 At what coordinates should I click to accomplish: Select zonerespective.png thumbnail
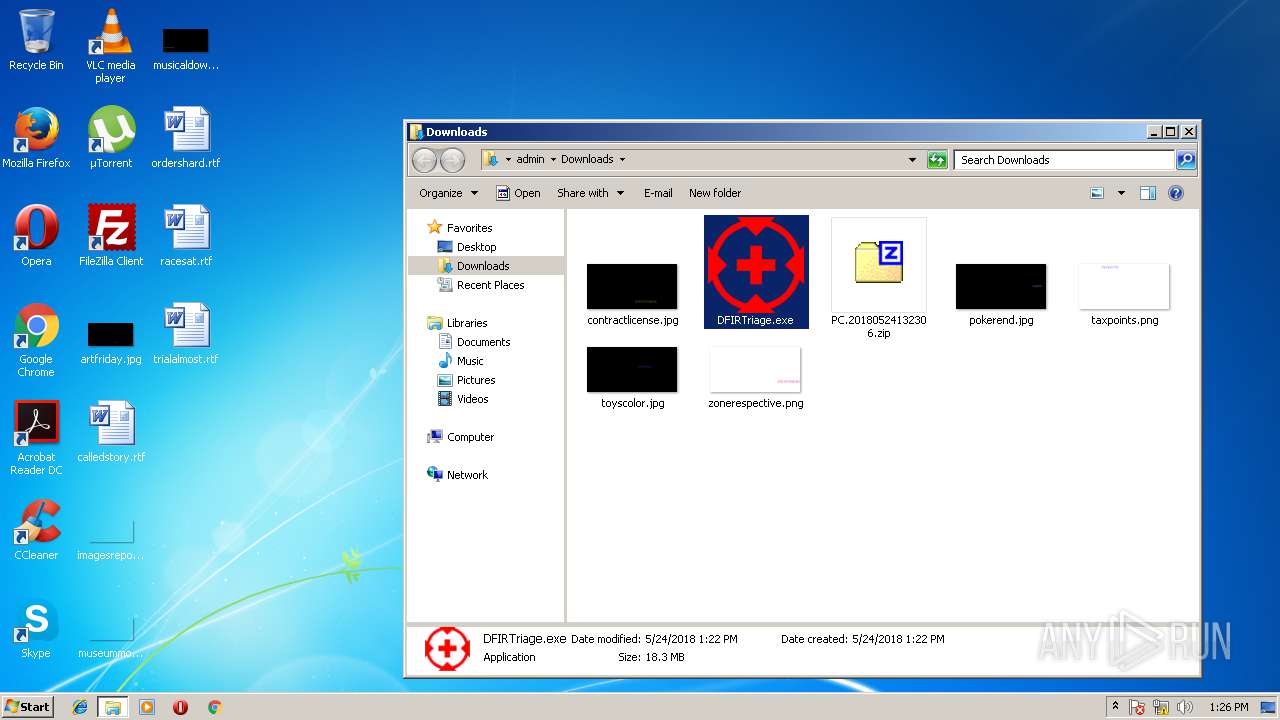756,378
